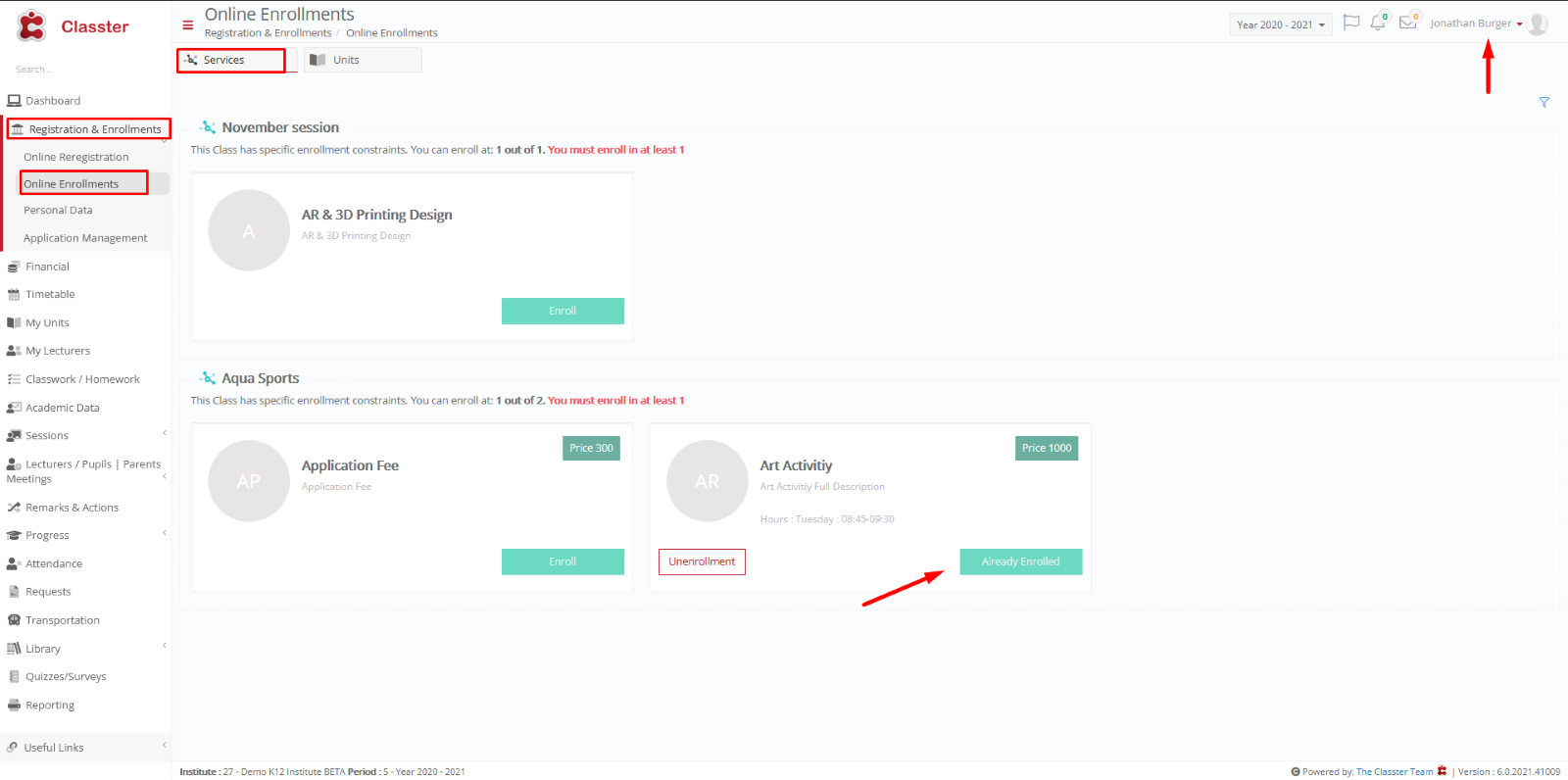Click the flag icon in header
This screenshot has height=780, width=1568.
pyautogui.click(x=1351, y=23)
